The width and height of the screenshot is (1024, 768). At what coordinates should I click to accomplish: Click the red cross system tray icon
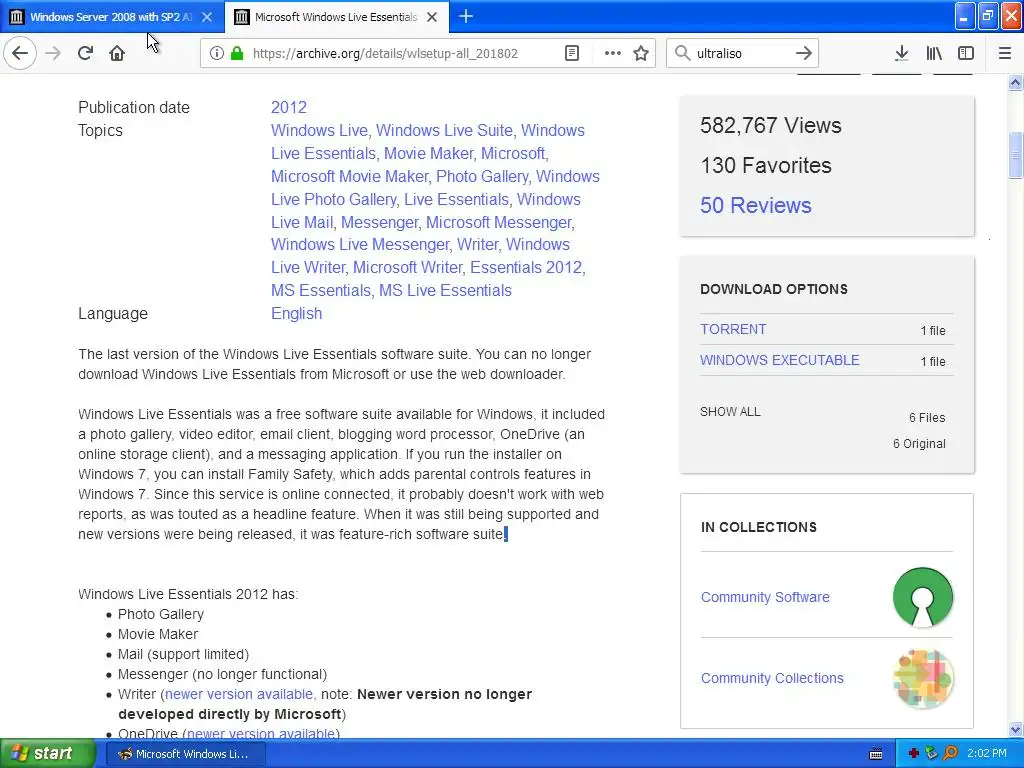(913, 754)
